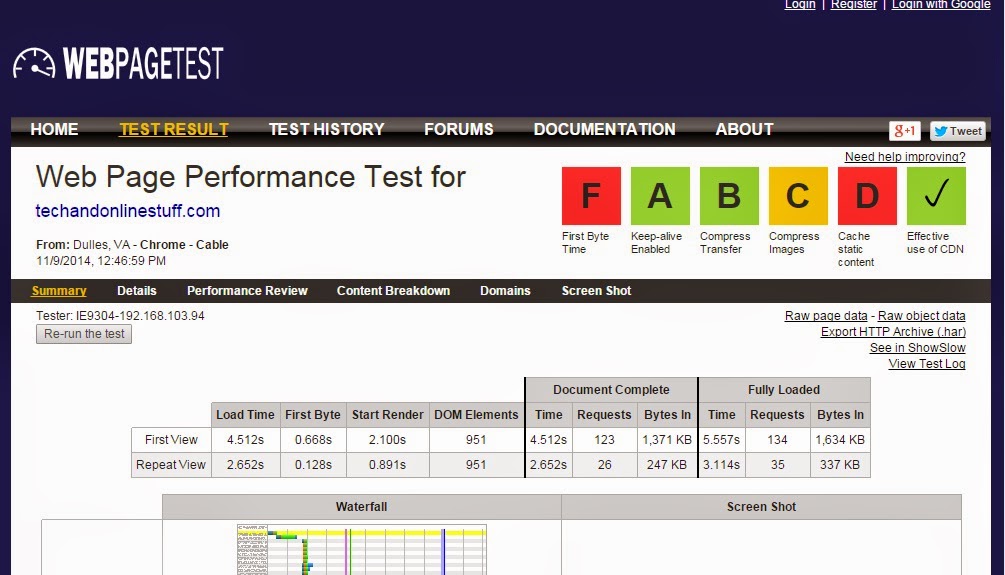
Task: Switch to the Details tab
Action: point(137,290)
